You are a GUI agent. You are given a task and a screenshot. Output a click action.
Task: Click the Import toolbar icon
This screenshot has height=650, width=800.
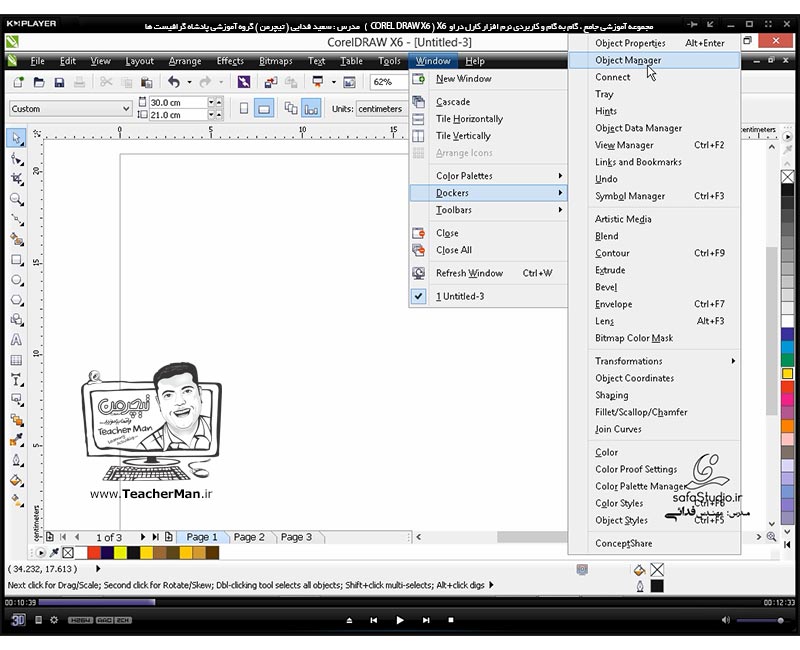coord(270,82)
